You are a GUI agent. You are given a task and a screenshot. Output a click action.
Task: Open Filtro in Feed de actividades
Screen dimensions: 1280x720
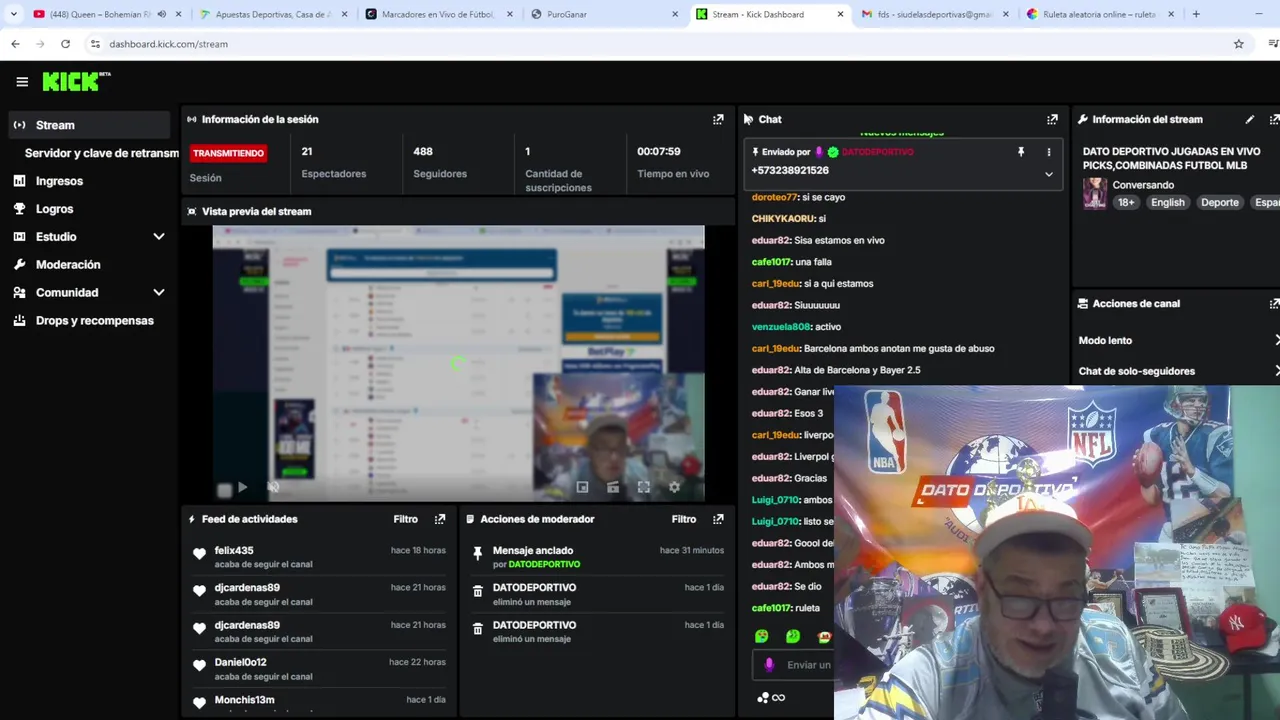pyautogui.click(x=405, y=519)
